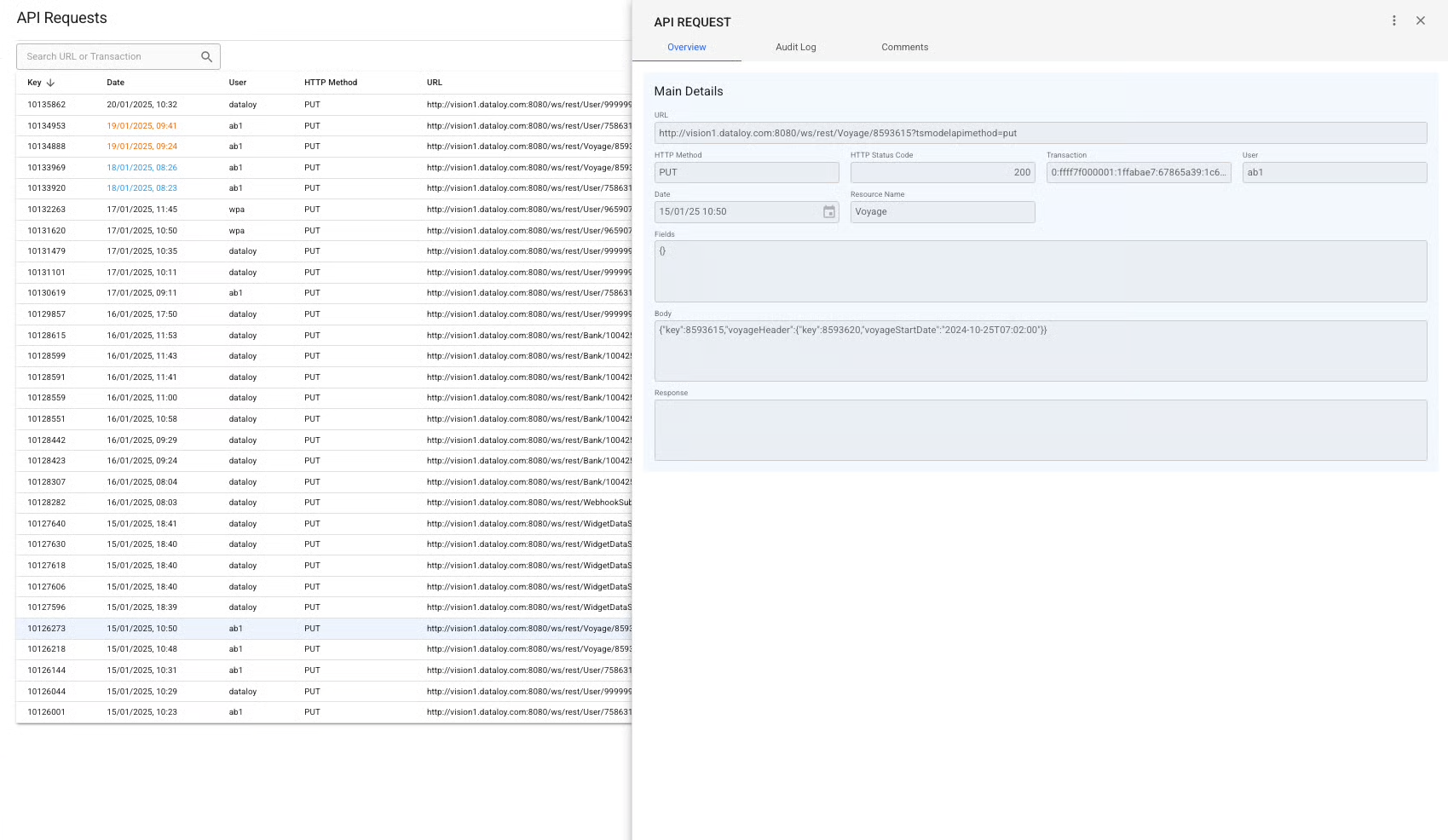Viewport: 1448px width, 840px height.
Task: Toggle Key column sort arrow
Action: (x=51, y=83)
